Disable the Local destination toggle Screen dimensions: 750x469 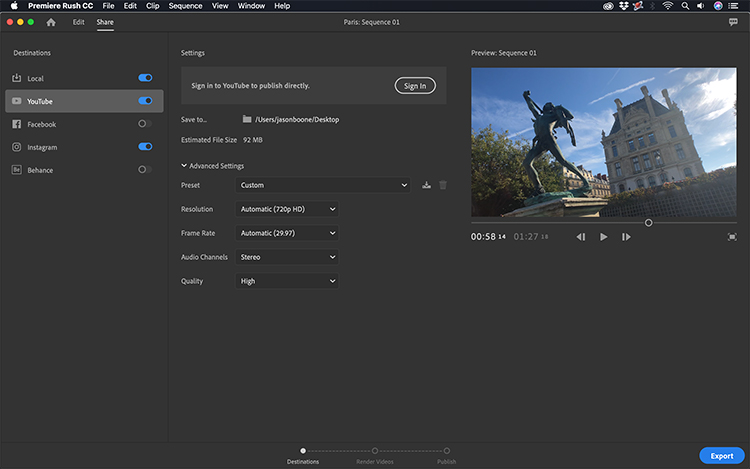tap(145, 78)
